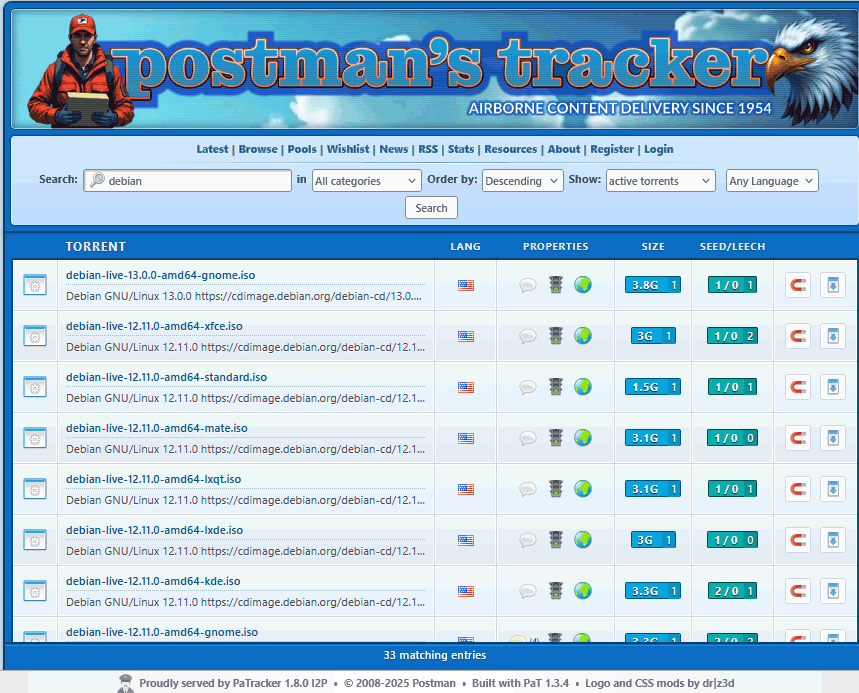This screenshot has height=693, width=859.
Task: Click the globe icon in the standard.iso row
Action: point(583,386)
